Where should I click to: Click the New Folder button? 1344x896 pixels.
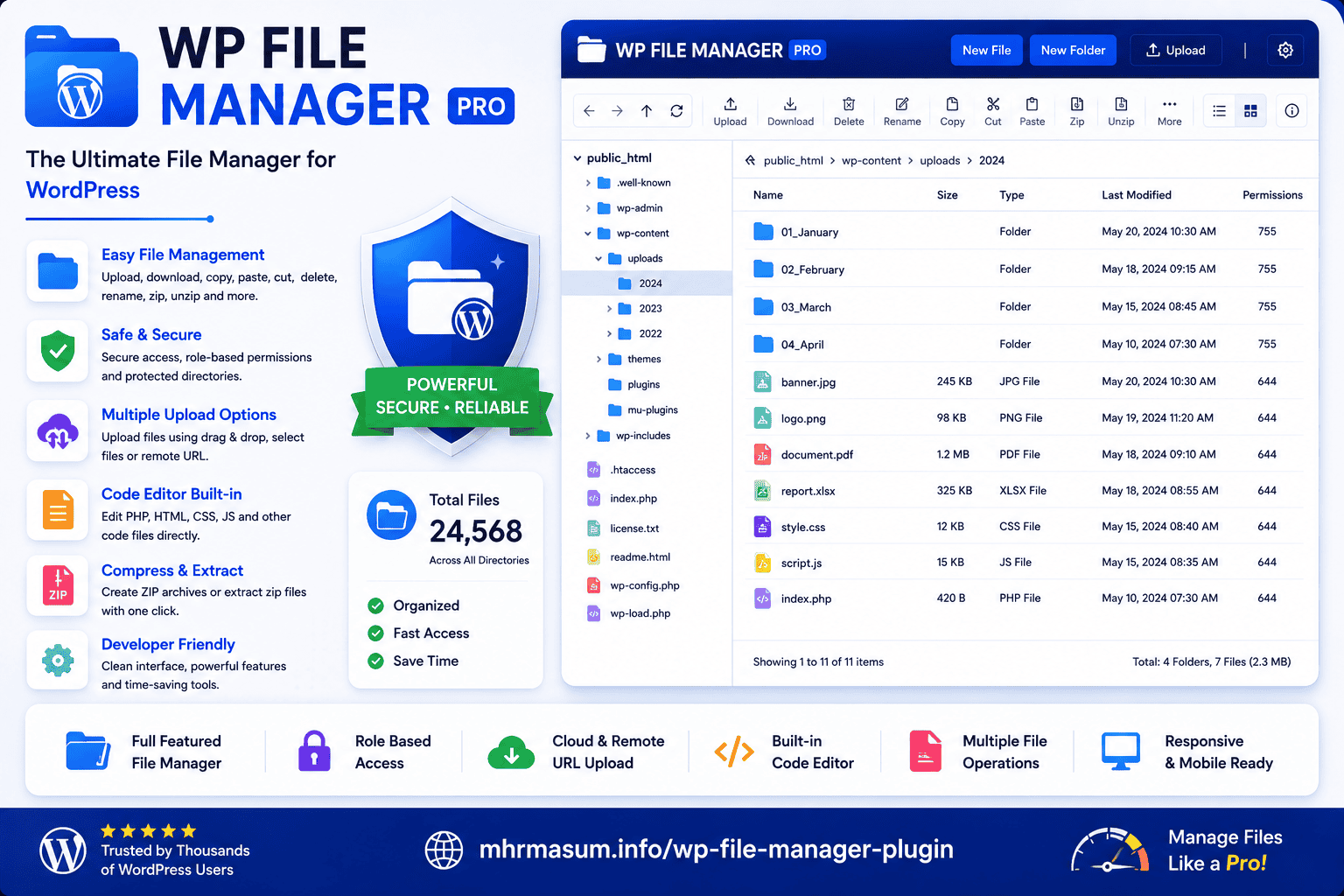click(x=1073, y=50)
